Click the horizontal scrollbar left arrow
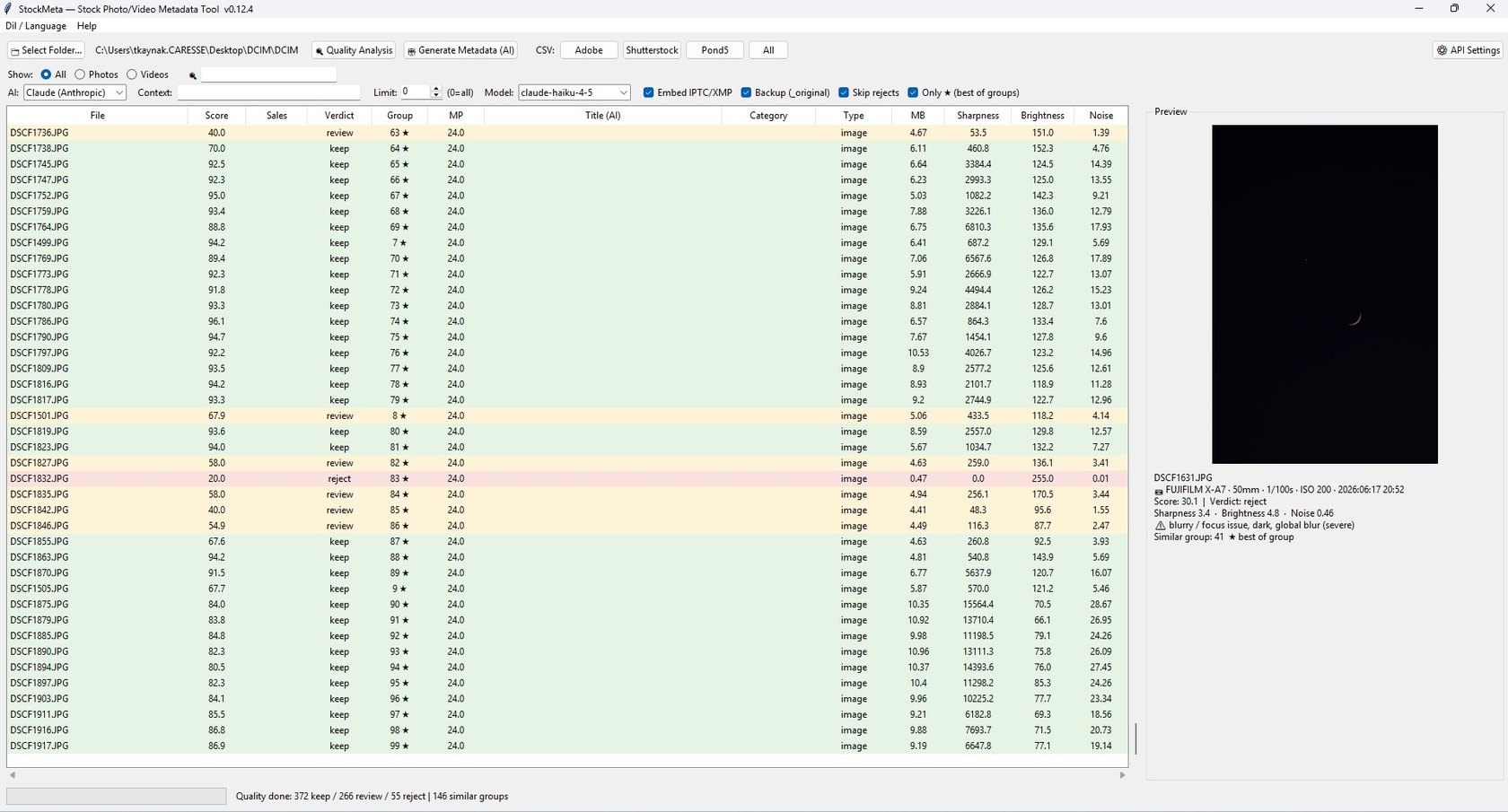The width and height of the screenshot is (1508, 812). (x=12, y=774)
